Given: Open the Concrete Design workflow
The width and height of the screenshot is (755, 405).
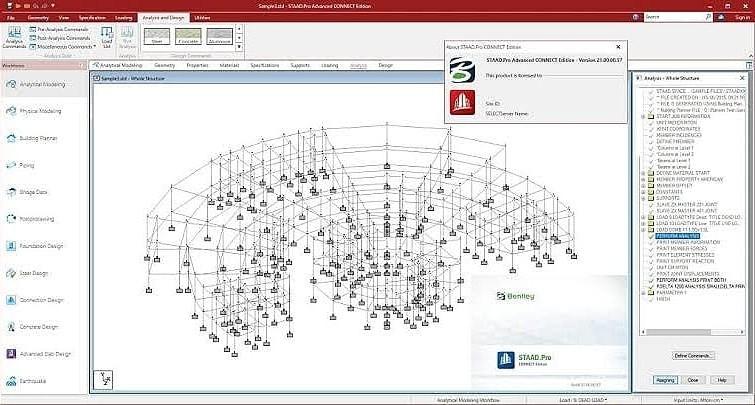Looking at the screenshot, I should click(33, 327).
